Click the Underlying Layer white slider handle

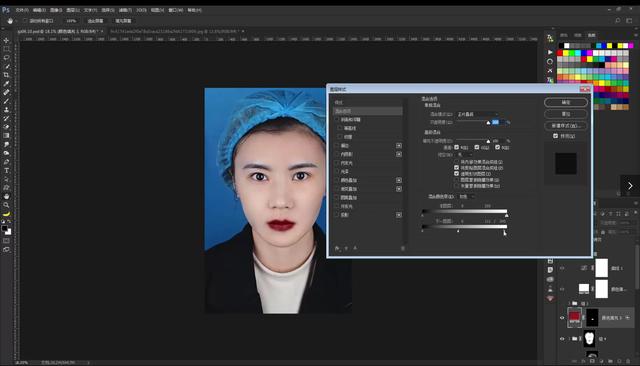[x=504, y=231]
